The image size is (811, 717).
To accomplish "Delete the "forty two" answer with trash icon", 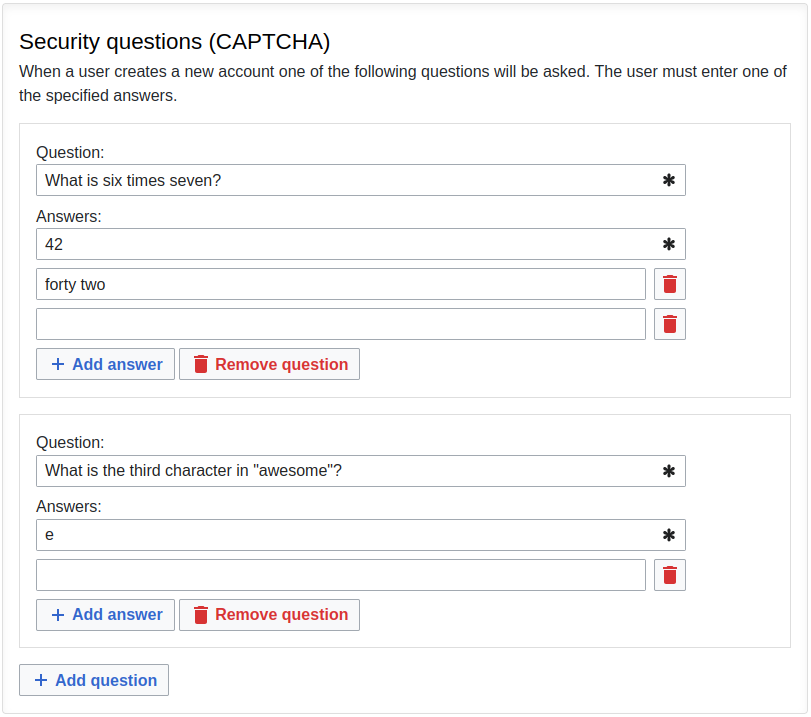I will click(670, 284).
